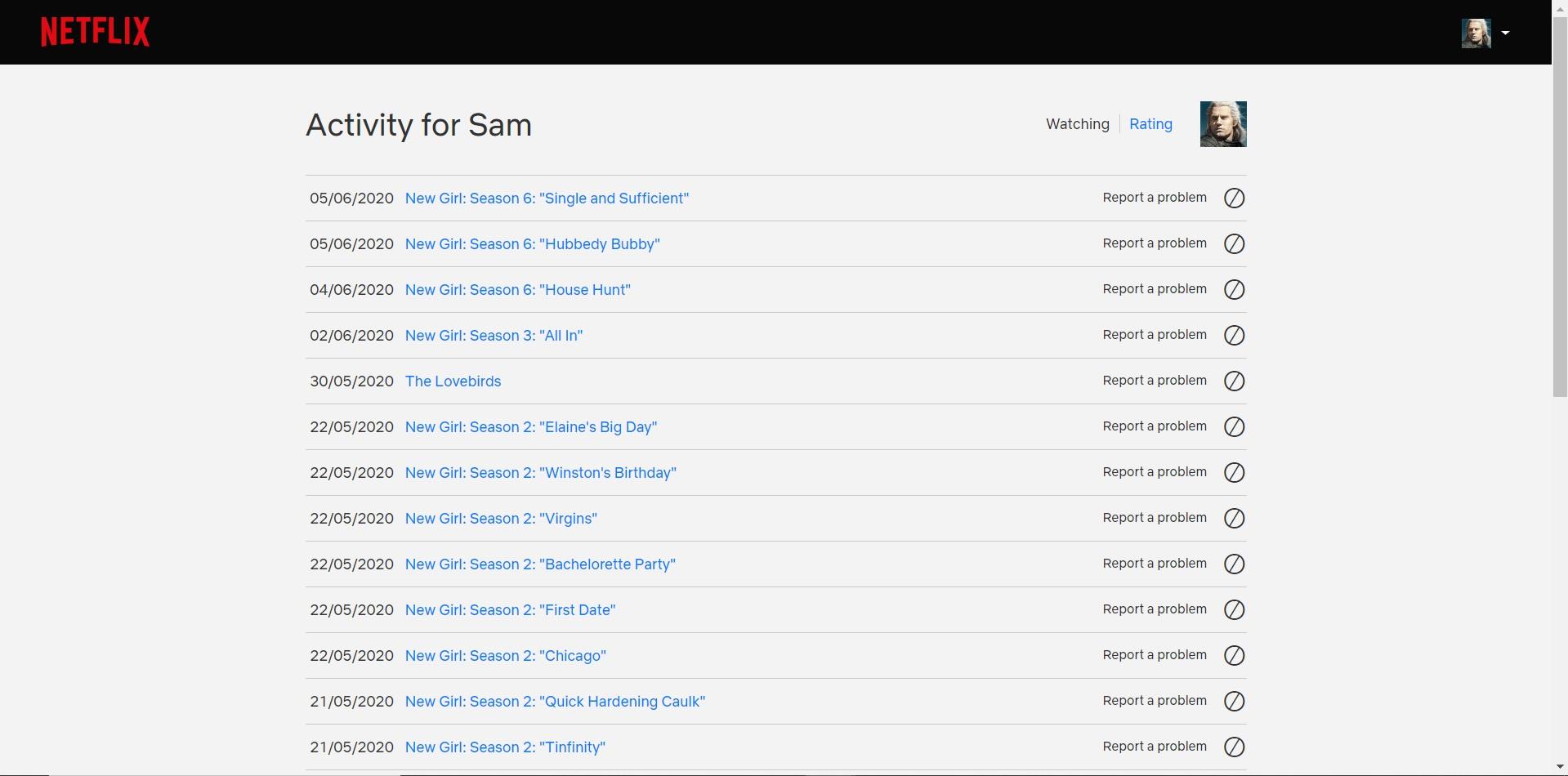The image size is (1568, 776).
Task: Report a problem for "Winston's Birthday"
Action: pyautogui.click(x=1155, y=472)
